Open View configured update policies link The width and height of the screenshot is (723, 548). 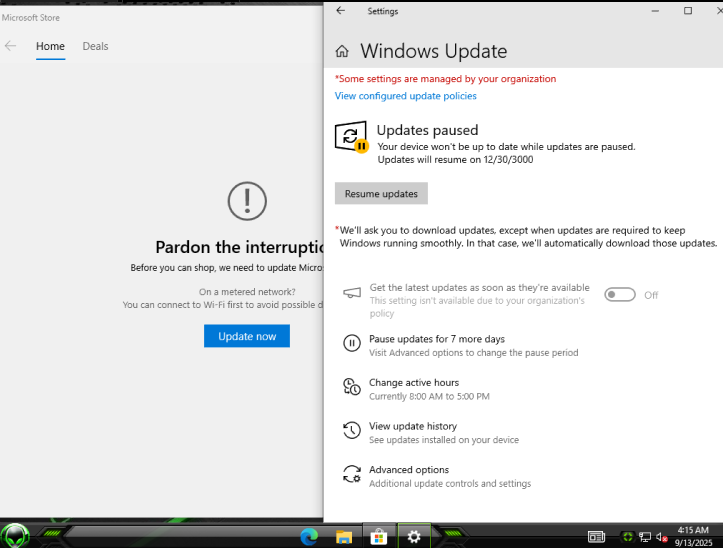[x=405, y=96]
